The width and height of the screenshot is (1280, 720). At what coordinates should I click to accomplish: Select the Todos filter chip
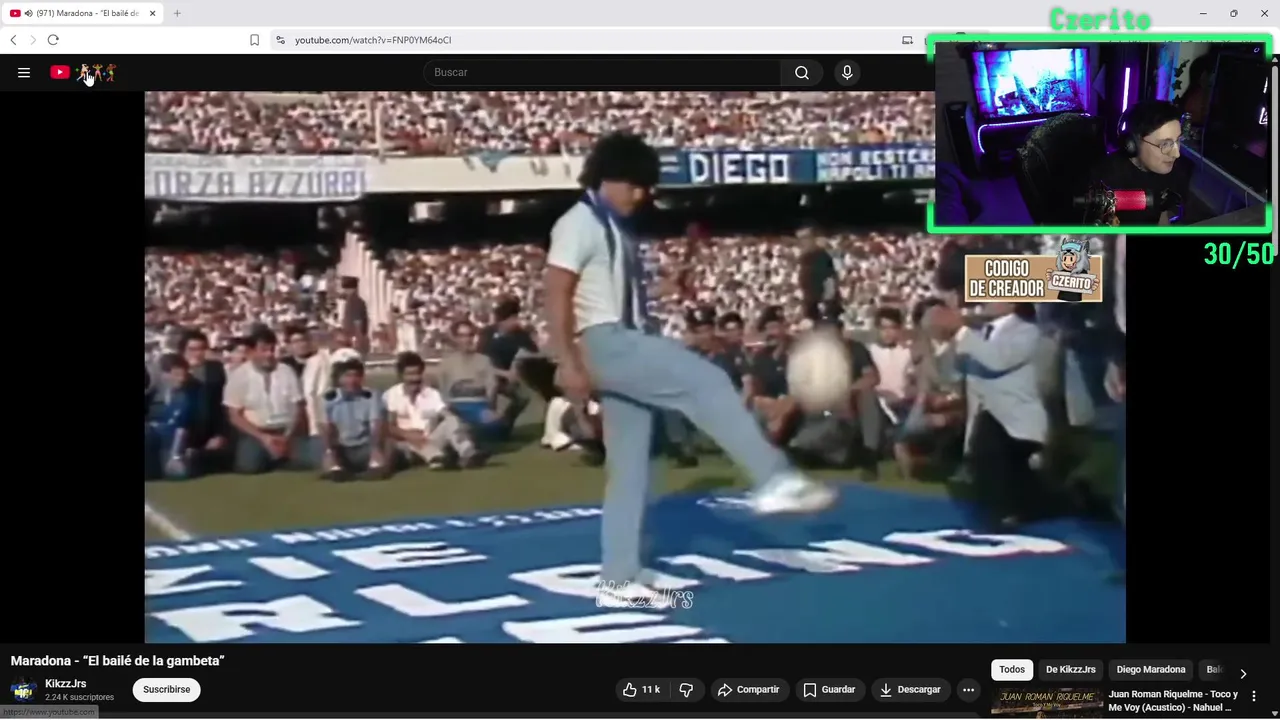tap(1012, 670)
